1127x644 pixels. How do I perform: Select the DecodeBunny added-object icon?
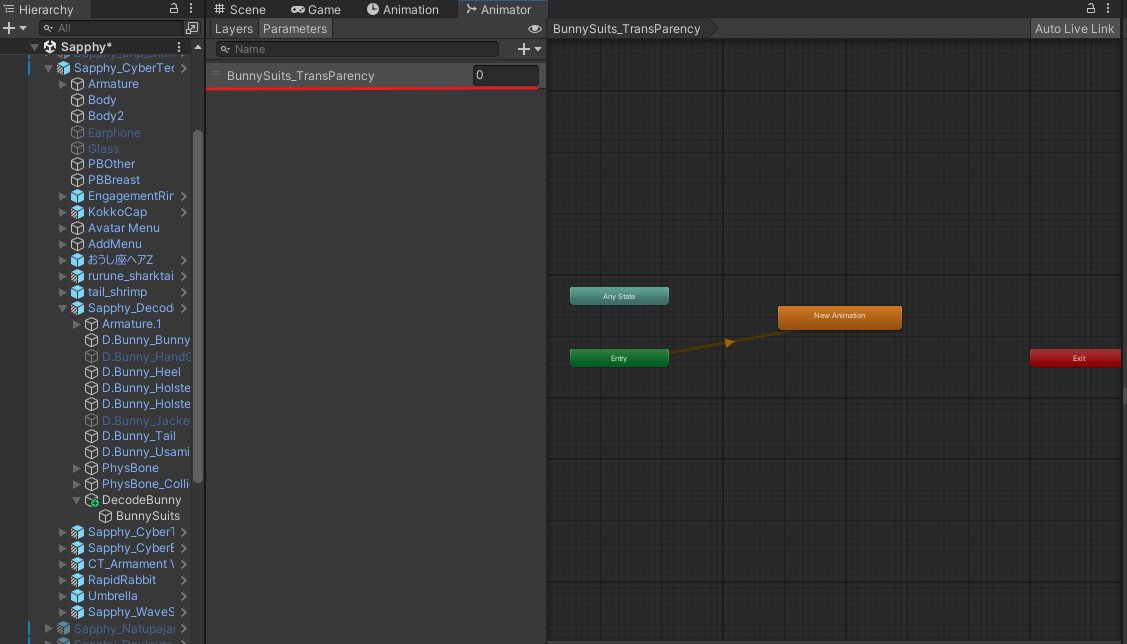point(91,500)
